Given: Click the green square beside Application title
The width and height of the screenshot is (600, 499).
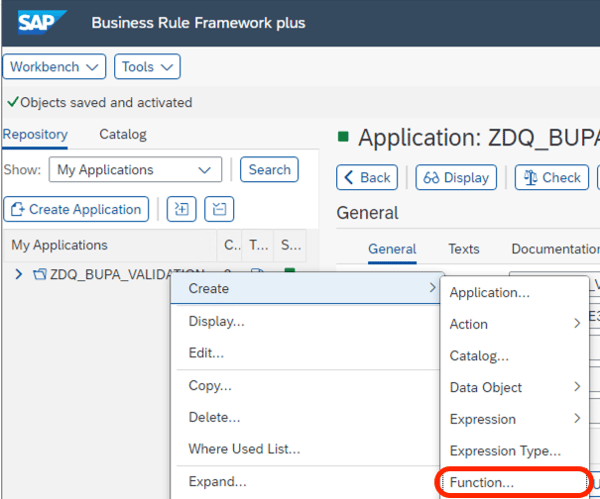Looking at the screenshot, I should tap(344, 137).
